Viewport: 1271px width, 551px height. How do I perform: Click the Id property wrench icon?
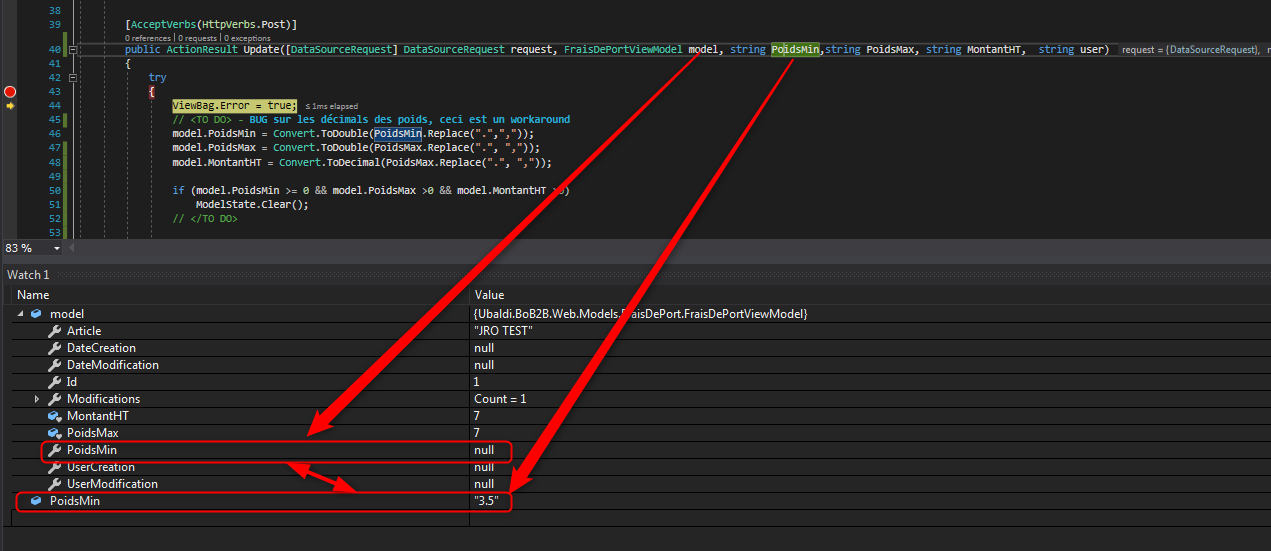coord(55,382)
